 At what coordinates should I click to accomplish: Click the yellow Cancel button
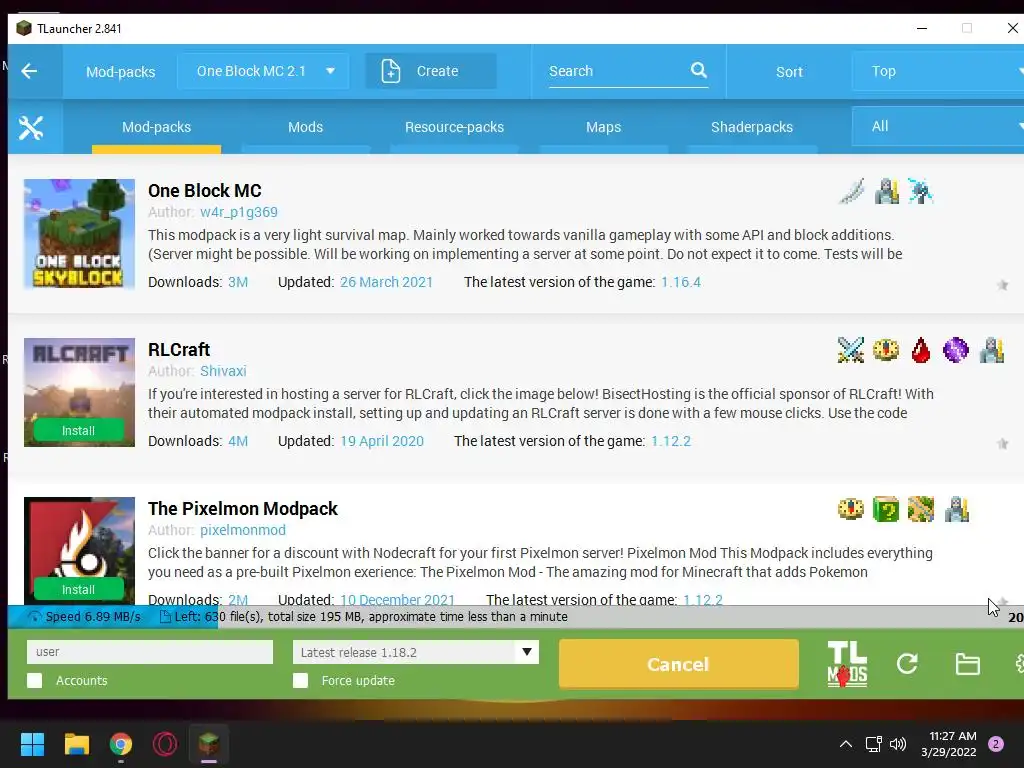click(679, 664)
